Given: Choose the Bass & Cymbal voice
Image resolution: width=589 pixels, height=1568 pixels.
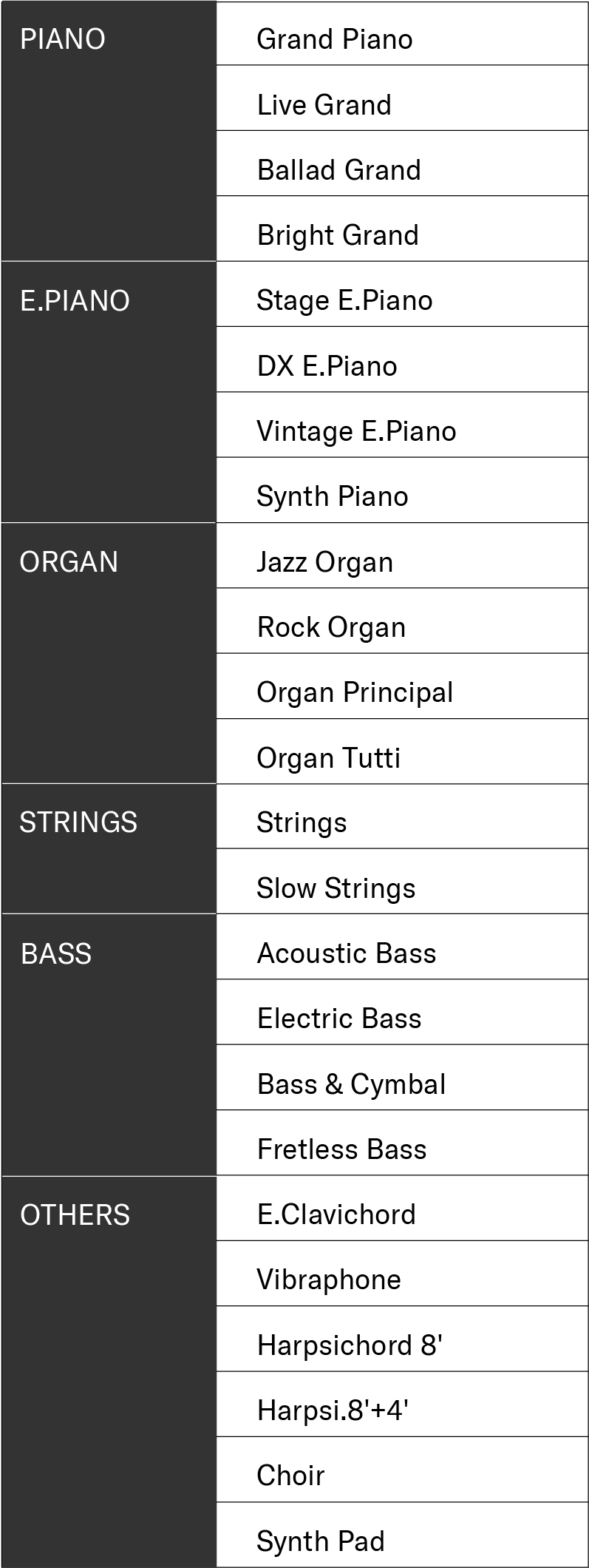Looking at the screenshot, I should 351,1084.
